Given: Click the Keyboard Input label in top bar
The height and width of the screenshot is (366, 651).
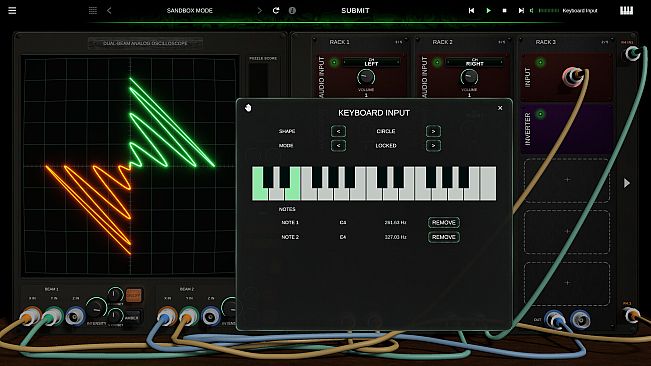Looking at the screenshot, I should [580, 10].
